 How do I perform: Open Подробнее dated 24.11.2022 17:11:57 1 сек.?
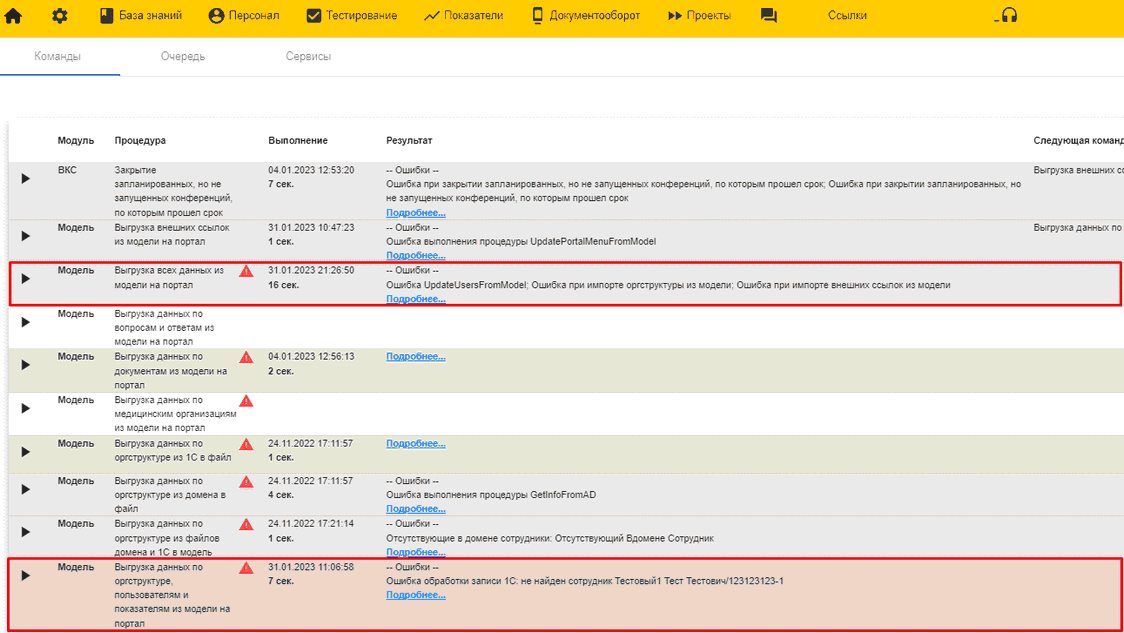(x=416, y=444)
